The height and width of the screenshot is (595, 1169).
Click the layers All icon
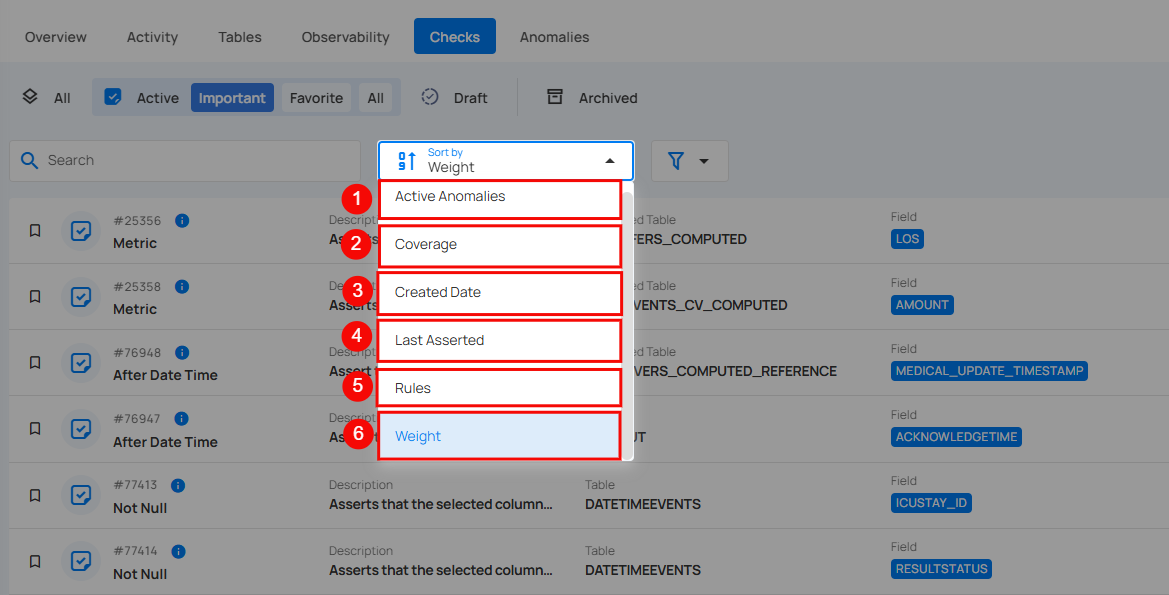(x=30, y=97)
